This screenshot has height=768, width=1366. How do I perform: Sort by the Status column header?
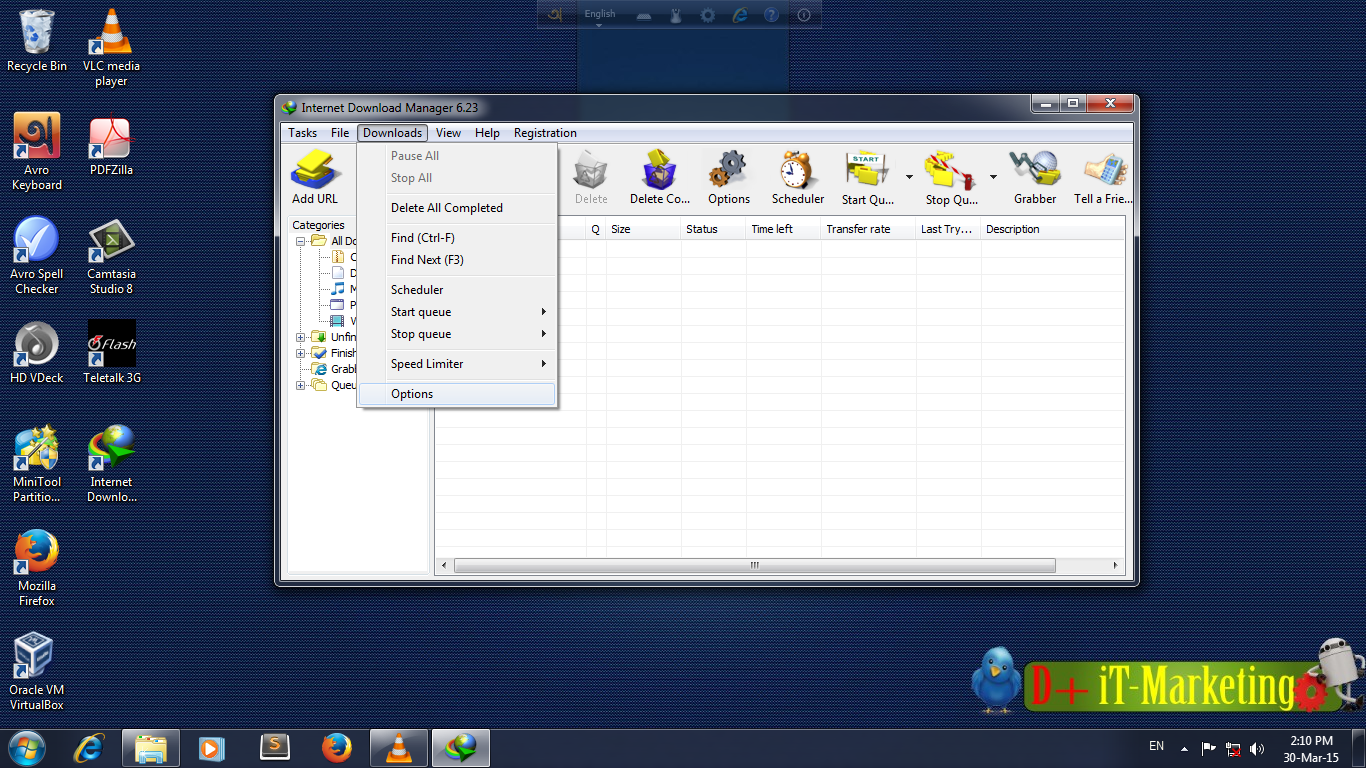pos(713,229)
